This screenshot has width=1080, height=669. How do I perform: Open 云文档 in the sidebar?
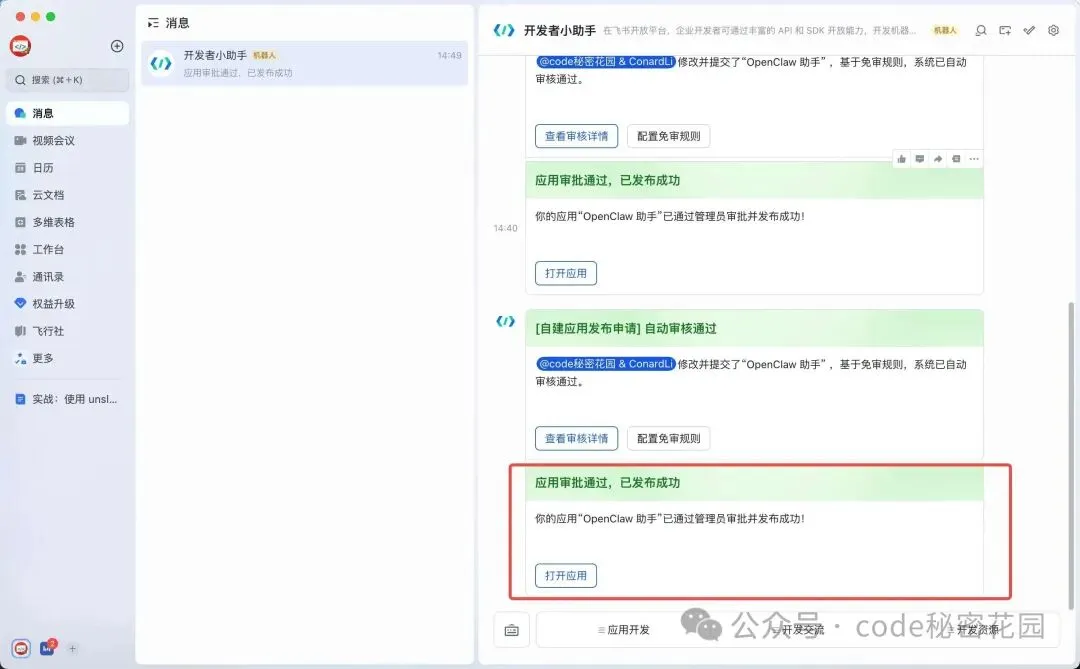pyautogui.click(x=68, y=195)
